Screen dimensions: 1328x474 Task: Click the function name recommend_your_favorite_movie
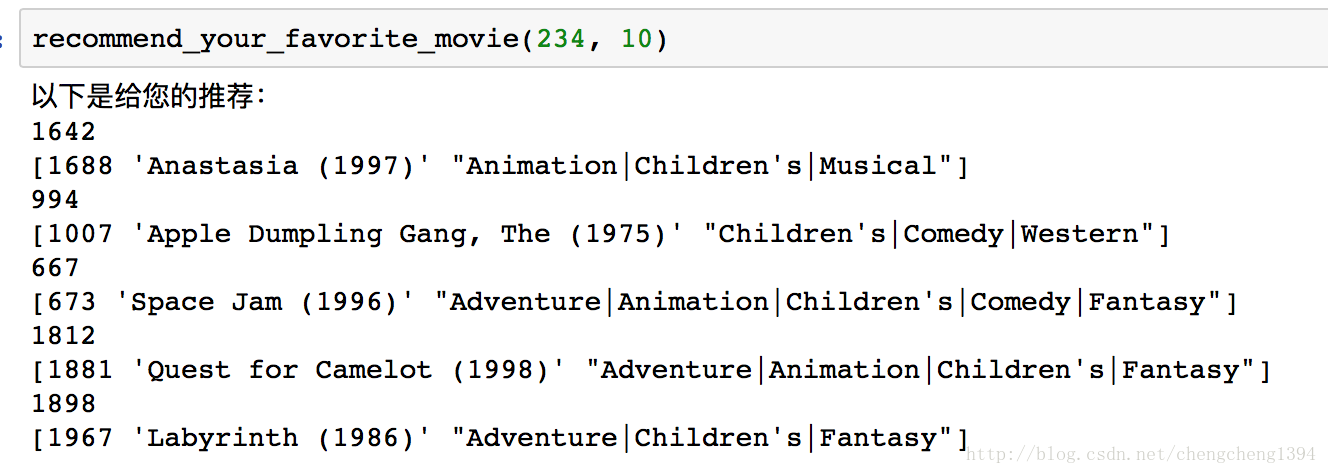275,40
